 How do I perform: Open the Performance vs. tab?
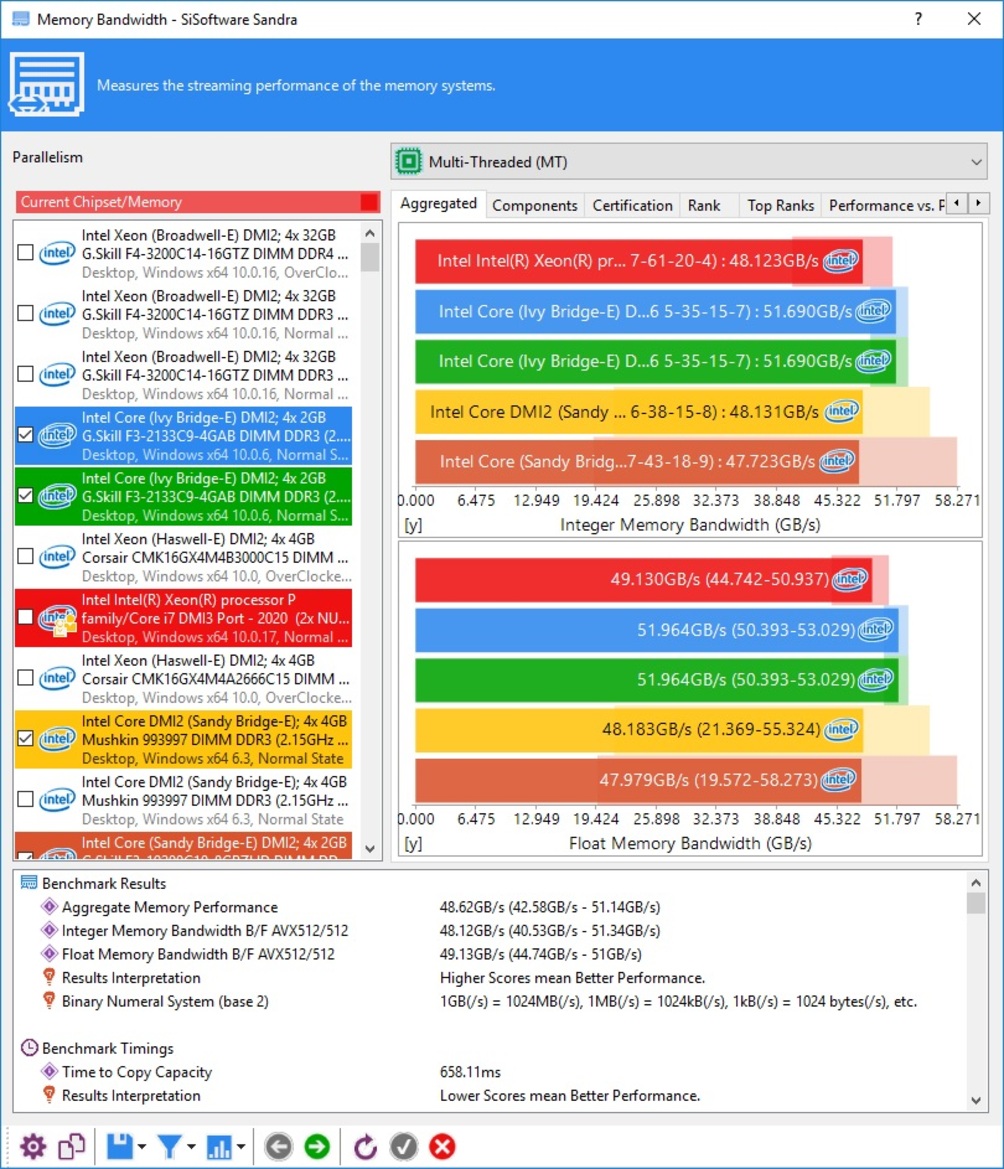coord(885,205)
